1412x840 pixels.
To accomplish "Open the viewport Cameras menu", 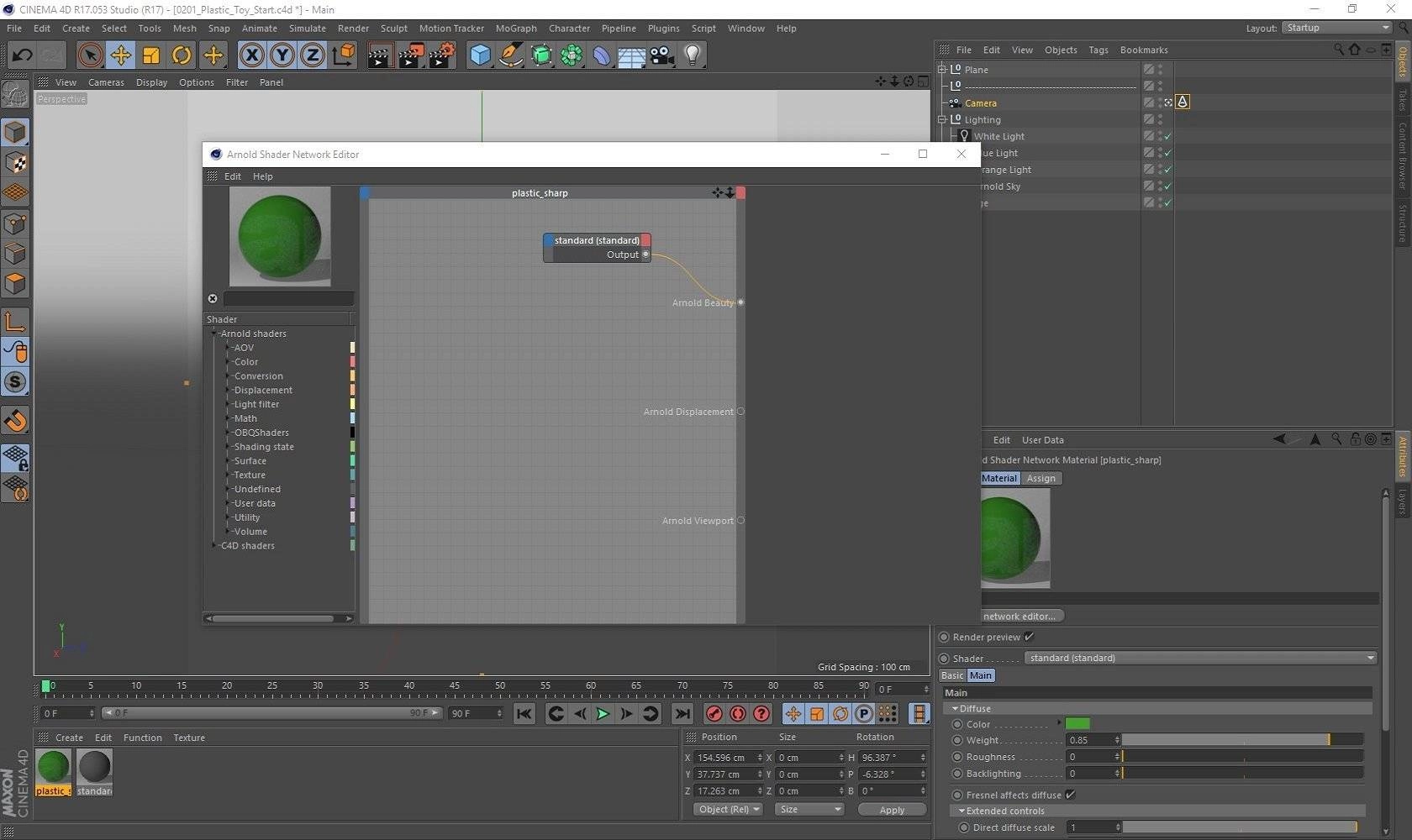I will click(106, 82).
